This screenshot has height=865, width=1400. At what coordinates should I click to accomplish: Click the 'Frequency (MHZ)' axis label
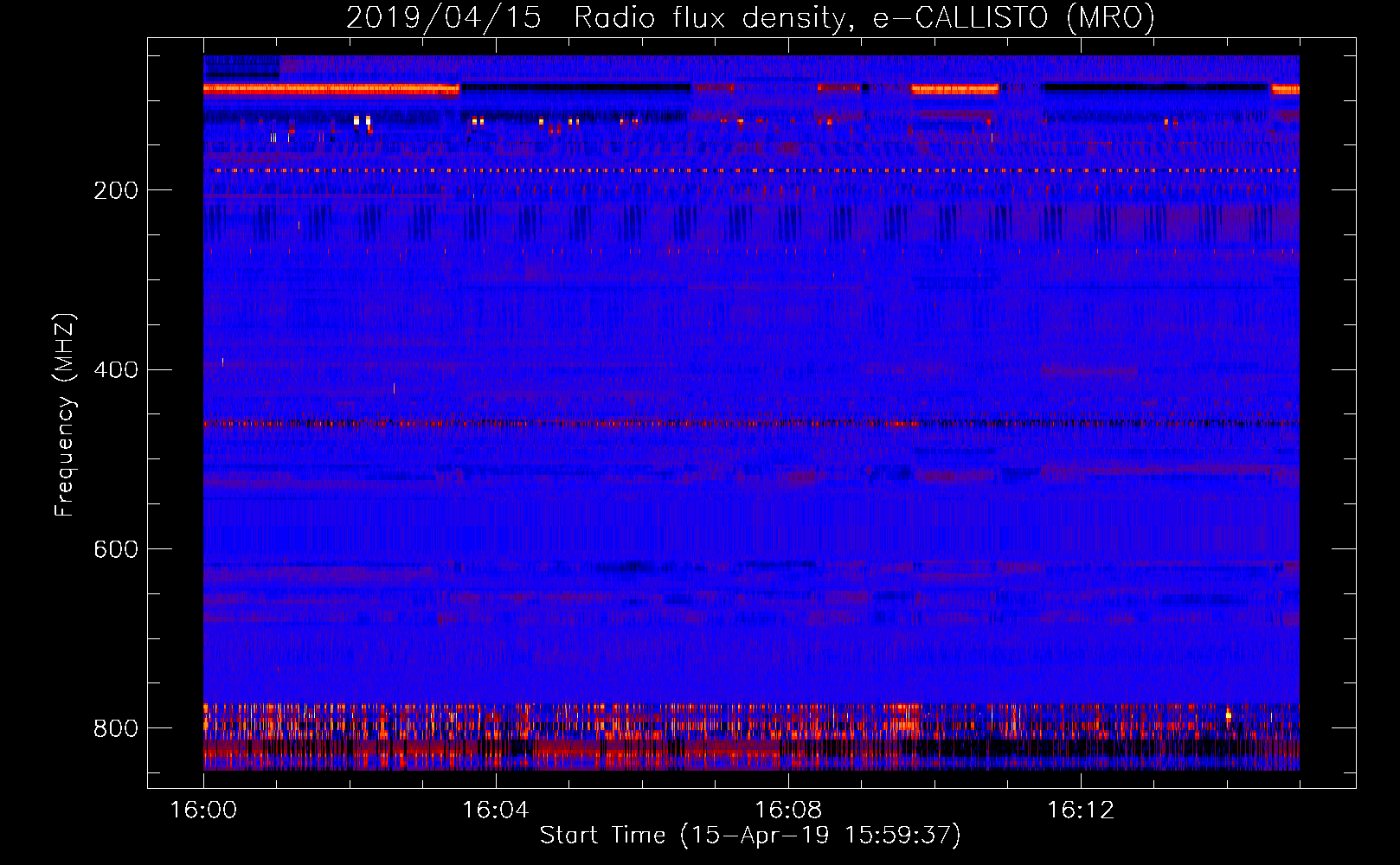coord(64,415)
